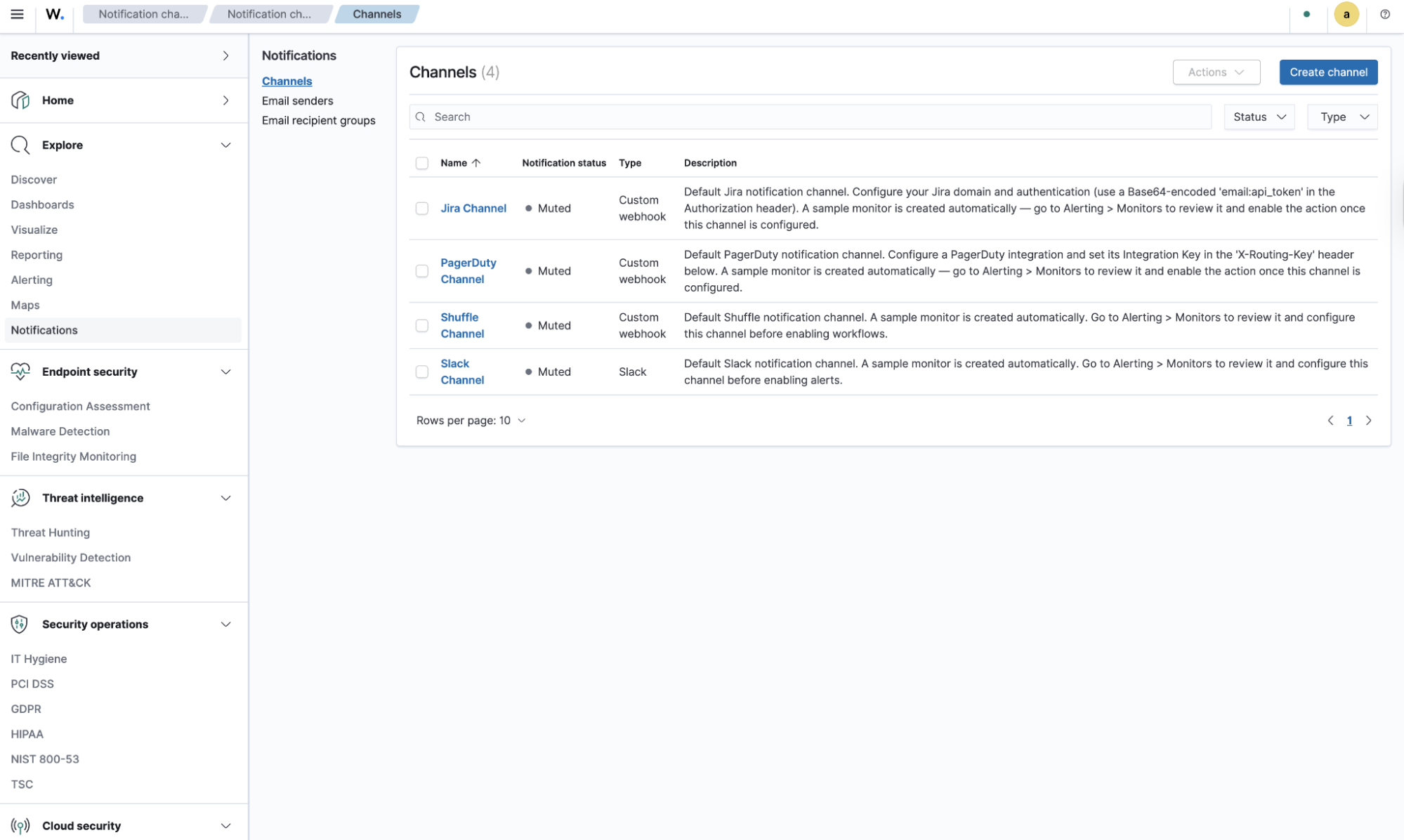
Task: Click the Explore magnifier icon
Action: click(20, 145)
